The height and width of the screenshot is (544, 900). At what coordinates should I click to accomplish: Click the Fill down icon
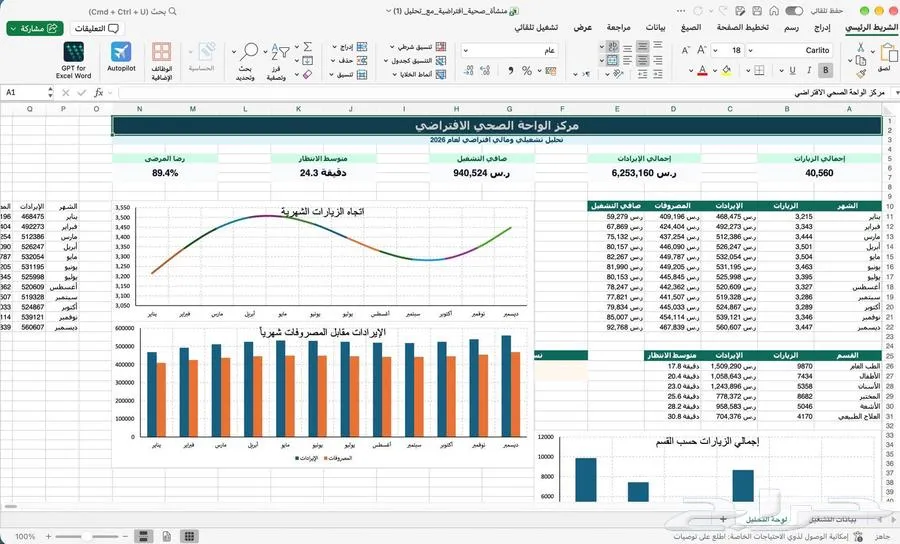(308, 60)
